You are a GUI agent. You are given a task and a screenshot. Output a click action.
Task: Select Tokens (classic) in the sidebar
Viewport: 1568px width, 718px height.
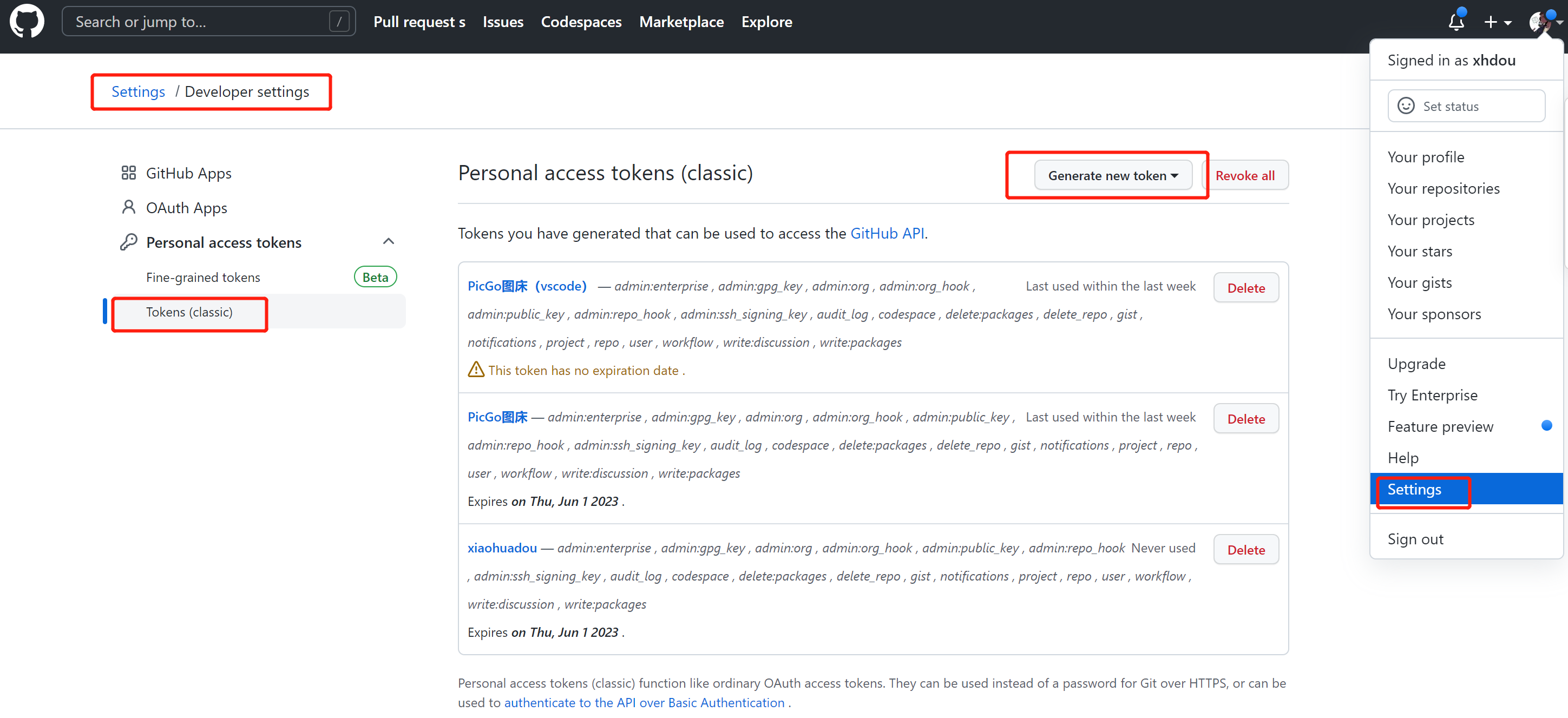point(189,312)
